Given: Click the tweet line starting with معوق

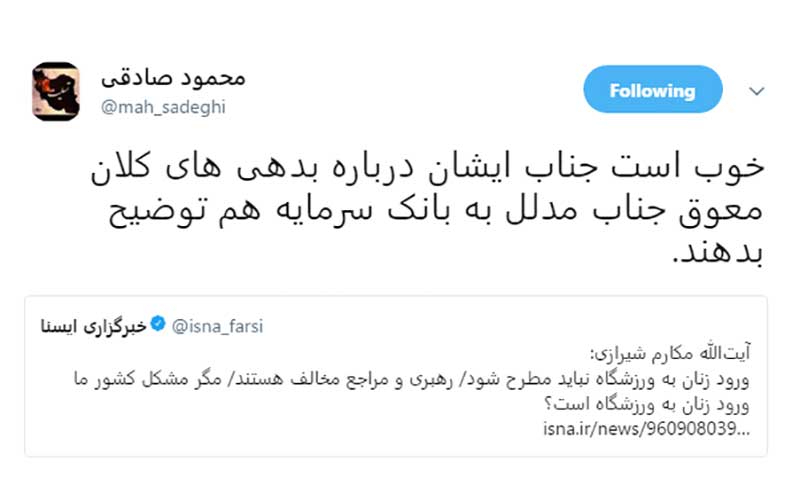Looking at the screenshot, I should coord(425,210).
